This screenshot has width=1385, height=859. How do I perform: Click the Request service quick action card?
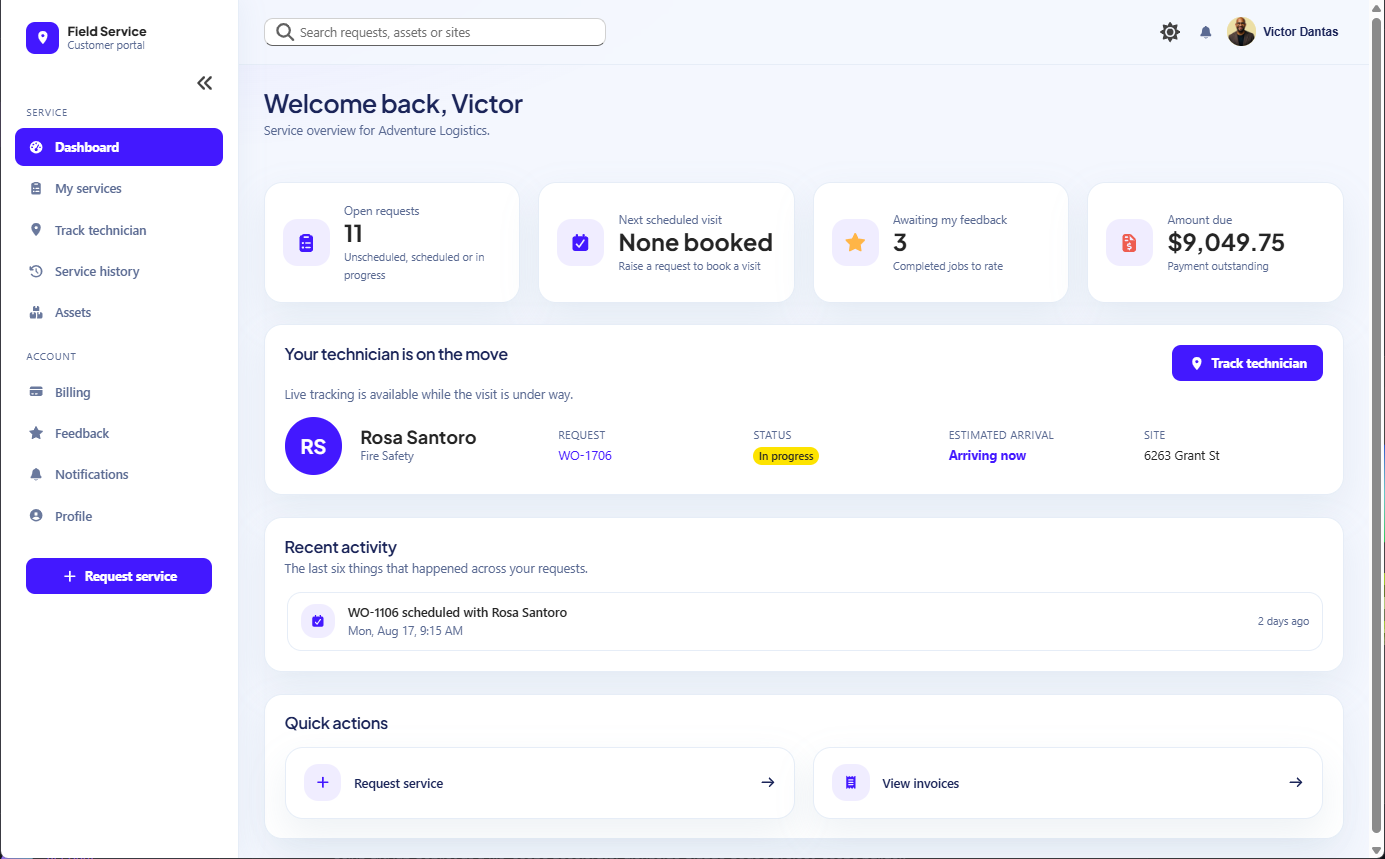(x=540, y=783)
